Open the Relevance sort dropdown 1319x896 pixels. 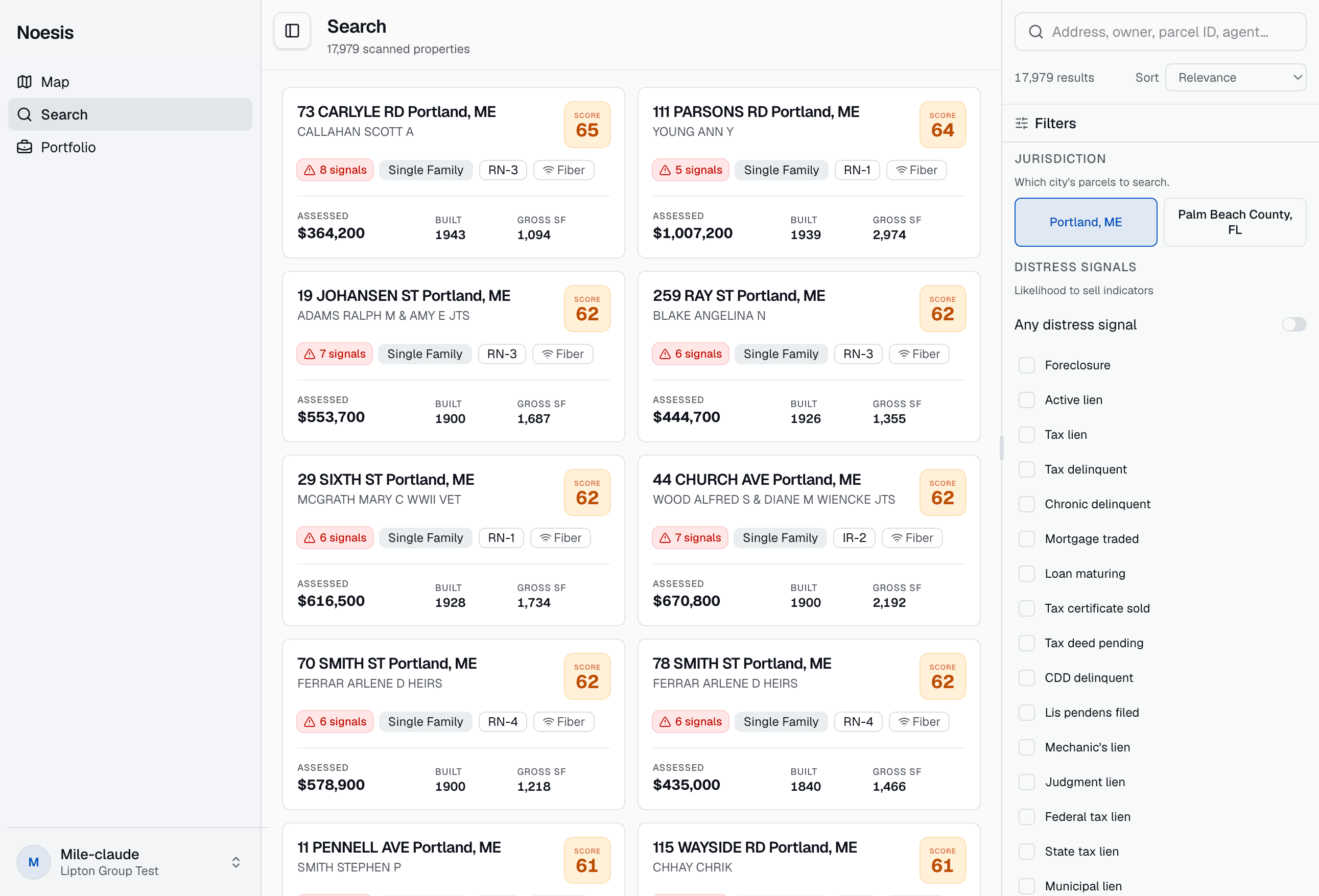1235,77
